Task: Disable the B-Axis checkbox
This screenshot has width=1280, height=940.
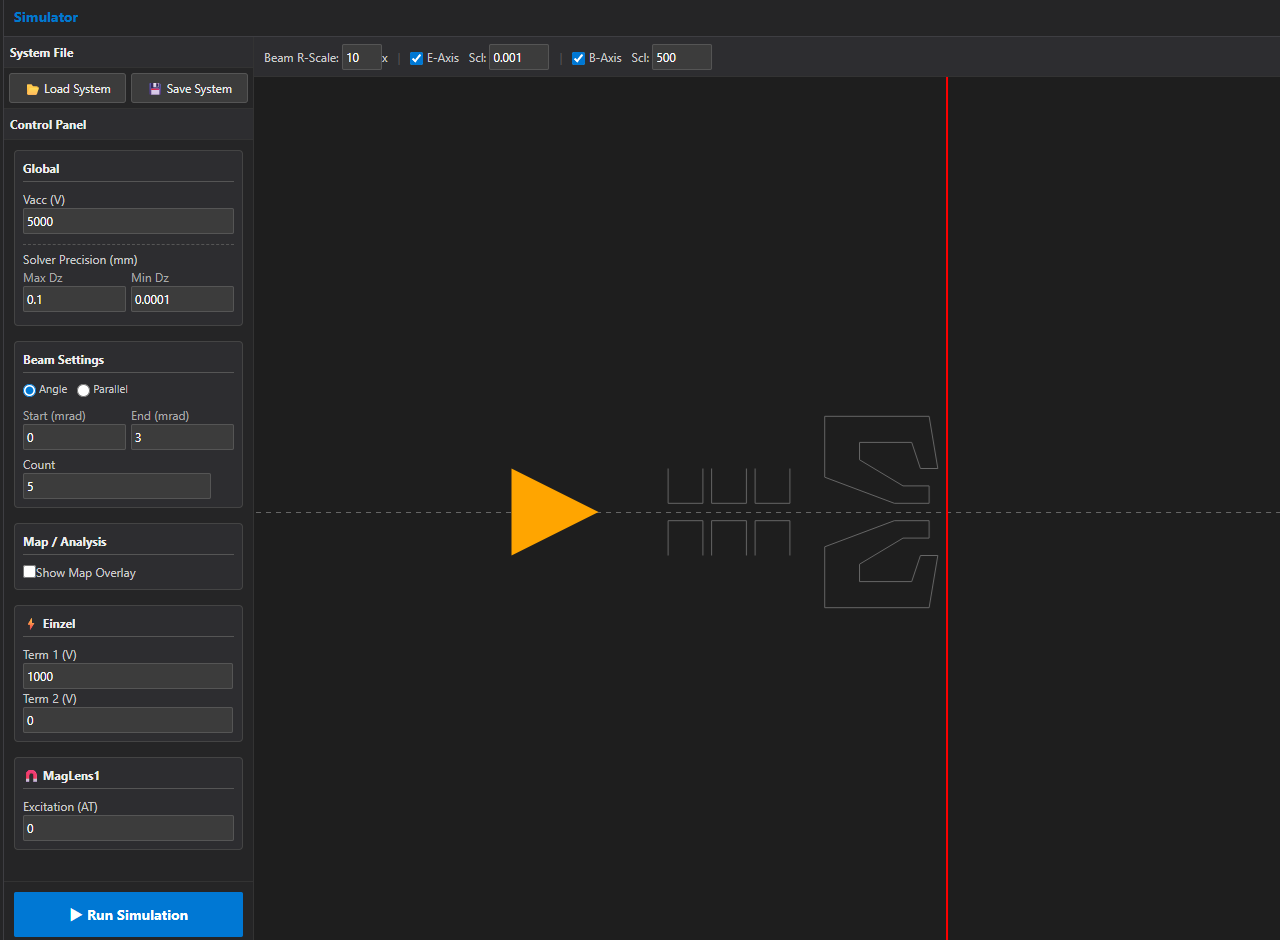Action: [x=578, y=58]
